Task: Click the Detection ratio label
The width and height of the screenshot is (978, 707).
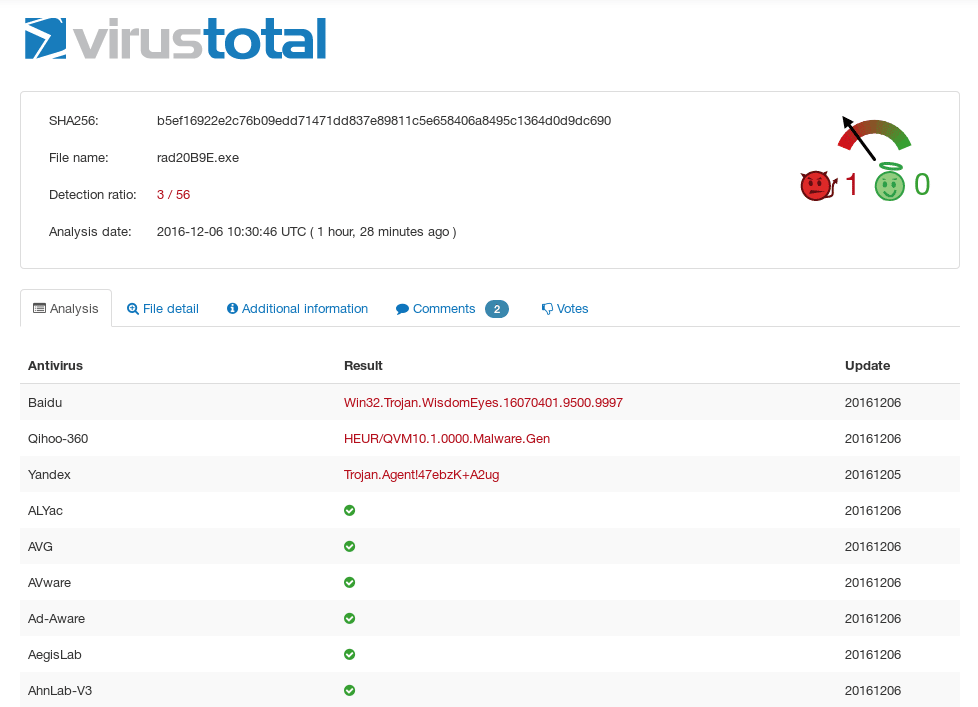Action: tap(92, 195)
